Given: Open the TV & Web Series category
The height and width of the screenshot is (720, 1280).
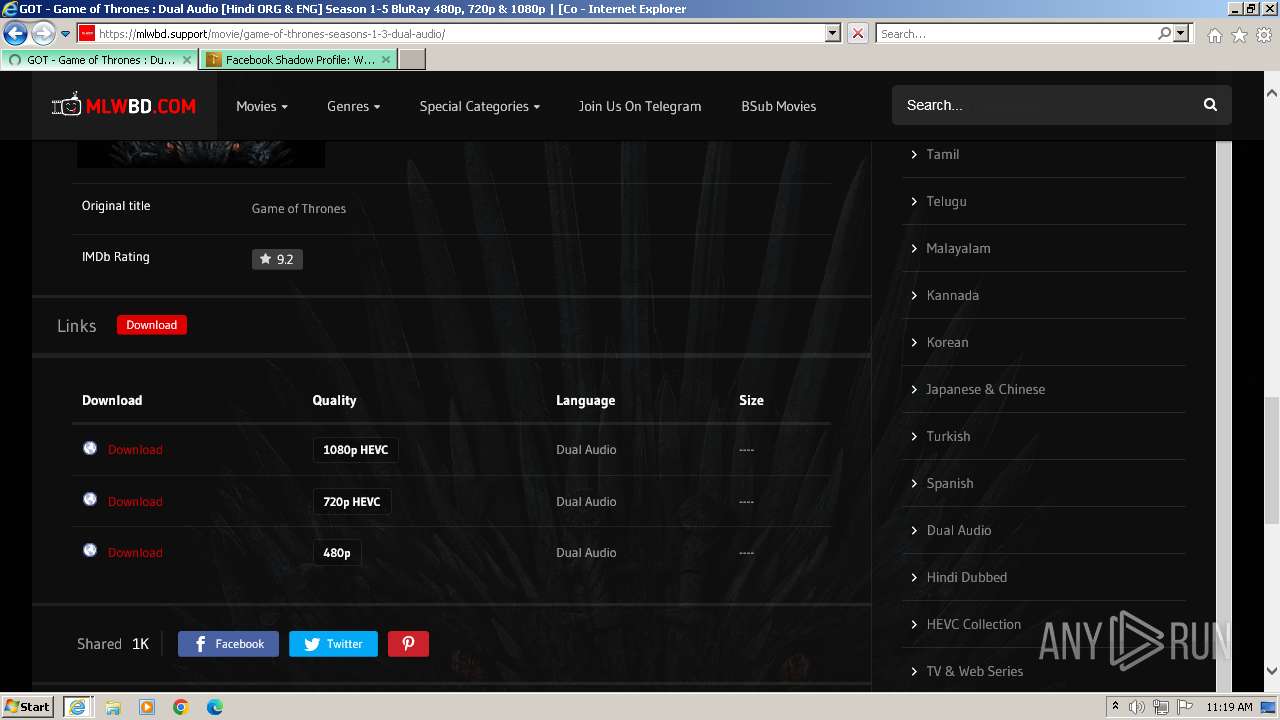Looking at the screenshot, I should click(x=974, y=671).
